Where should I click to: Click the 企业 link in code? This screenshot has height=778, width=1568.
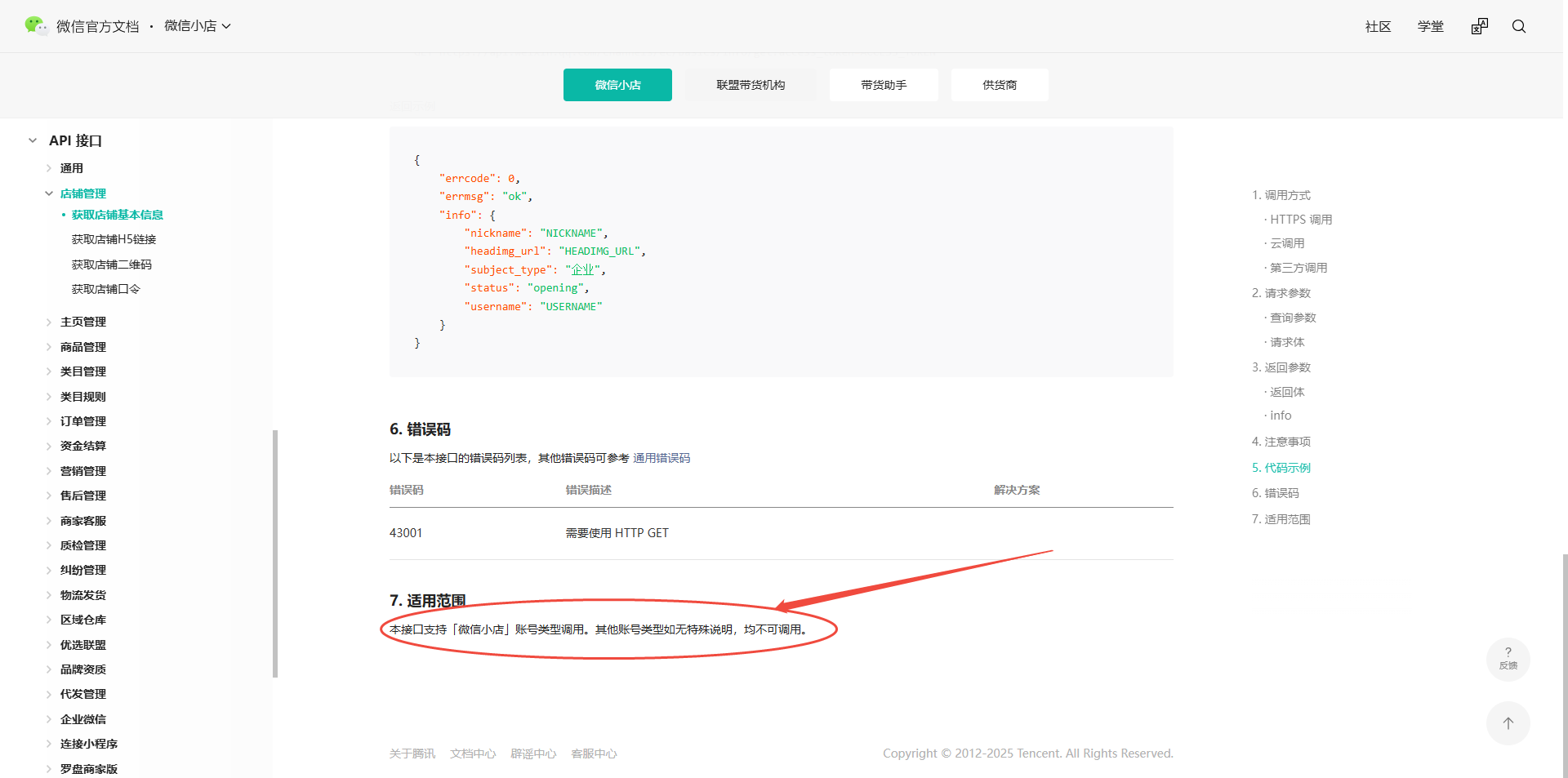[x=582, y=269]
